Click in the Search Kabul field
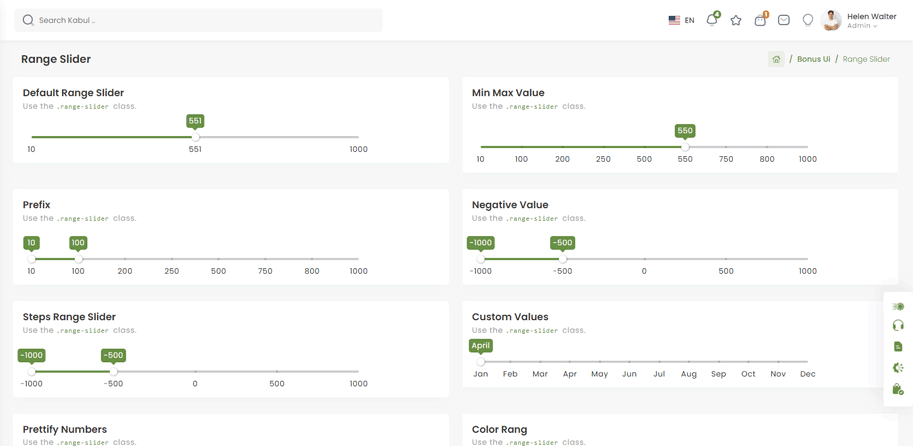Viewport: 913px width, 446px height. 200,20
